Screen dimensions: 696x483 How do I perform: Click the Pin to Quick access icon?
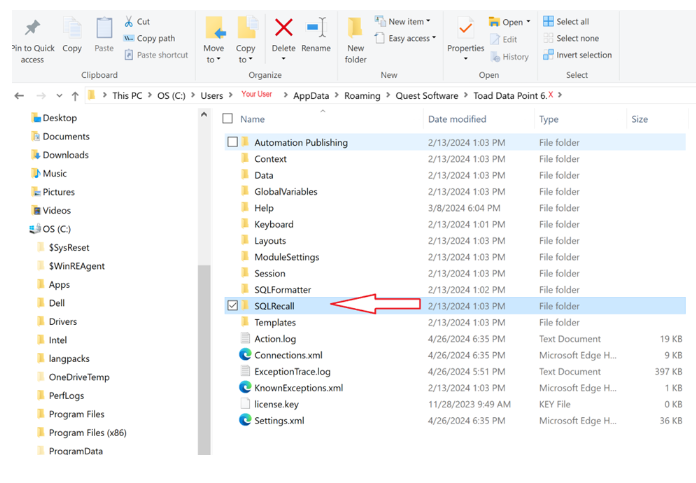point(32,28)
